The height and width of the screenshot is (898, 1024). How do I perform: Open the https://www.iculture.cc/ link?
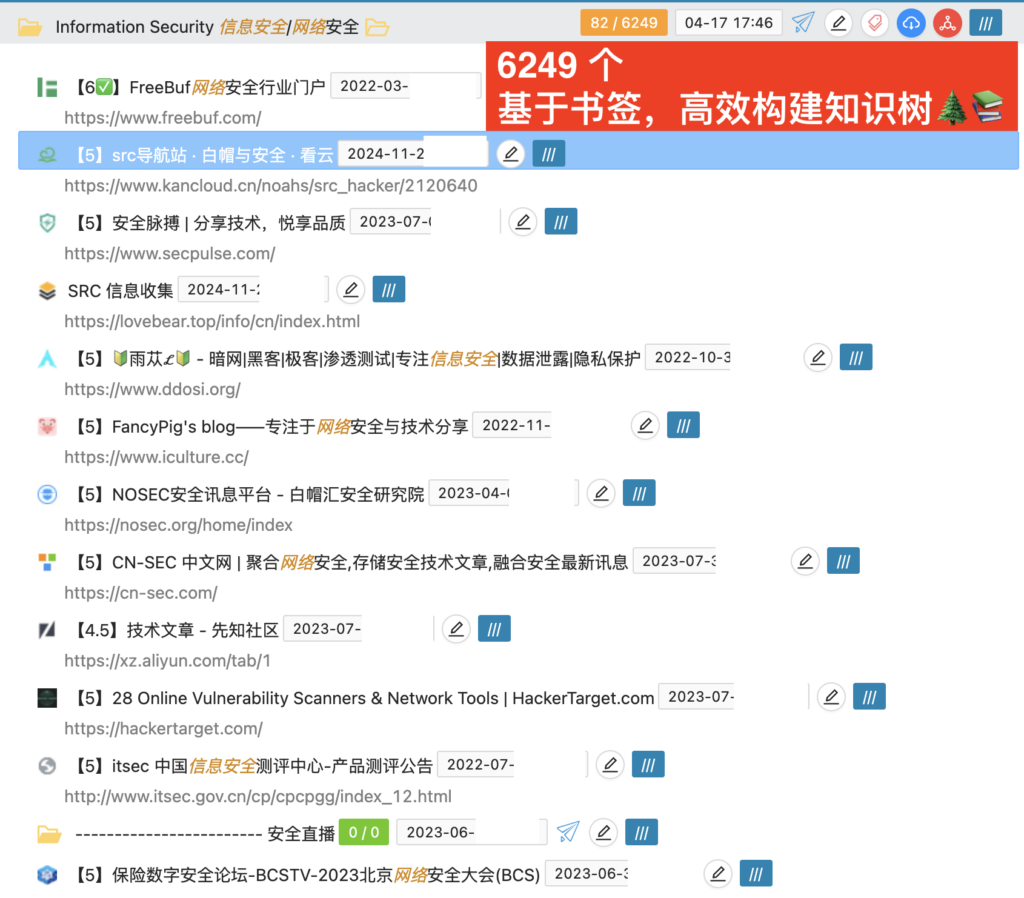click(156, 458)
